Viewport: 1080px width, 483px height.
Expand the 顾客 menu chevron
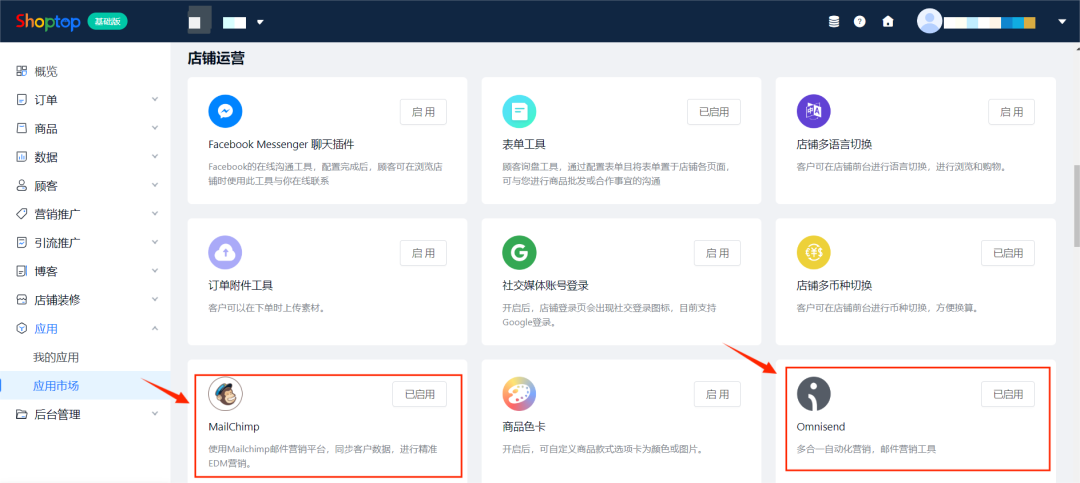pyautogui.click(x=154, y=185)
